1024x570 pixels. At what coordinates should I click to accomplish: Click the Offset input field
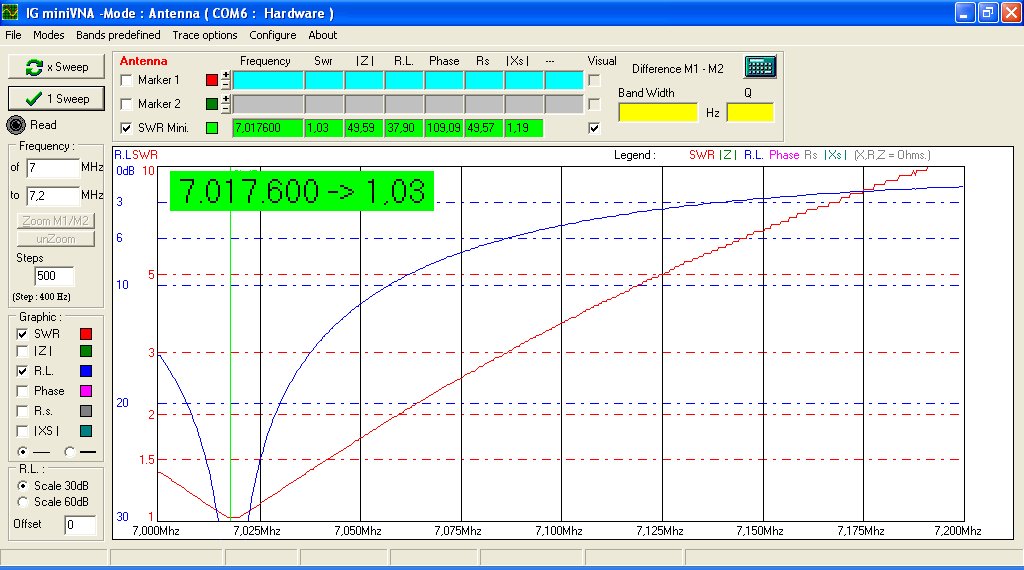coord(80,525)
